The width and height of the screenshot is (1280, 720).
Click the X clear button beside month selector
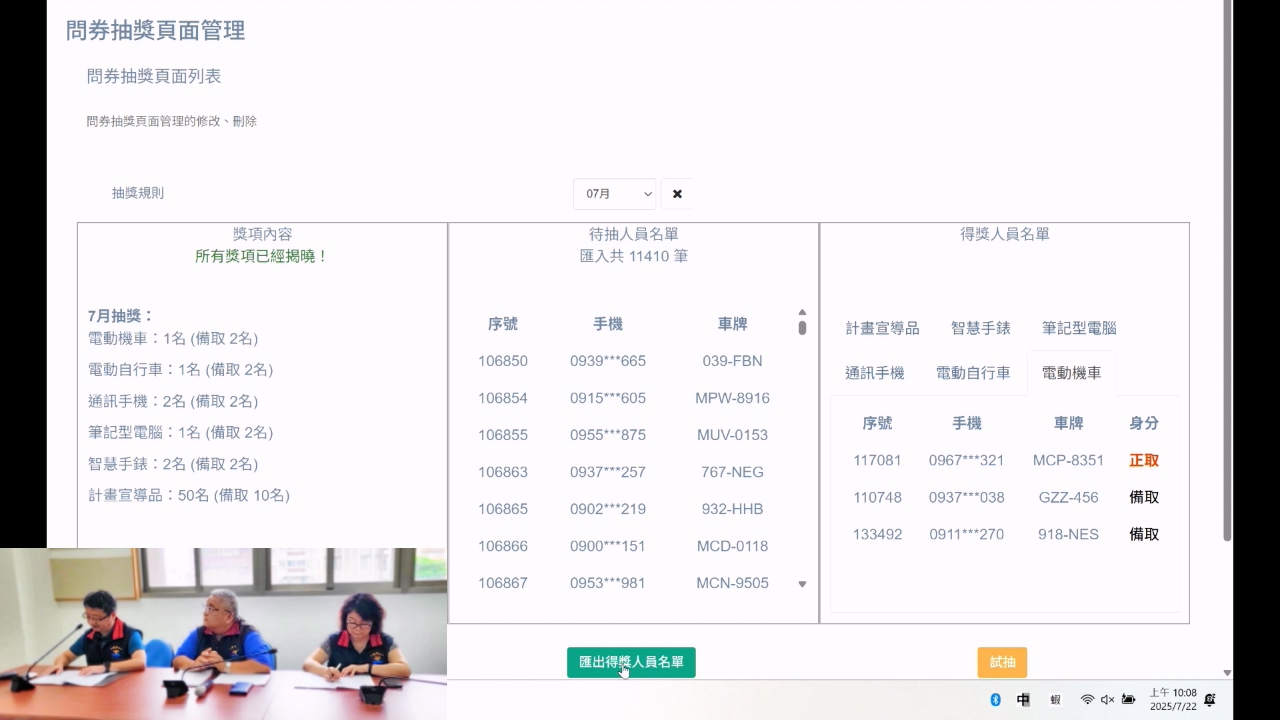677,194
